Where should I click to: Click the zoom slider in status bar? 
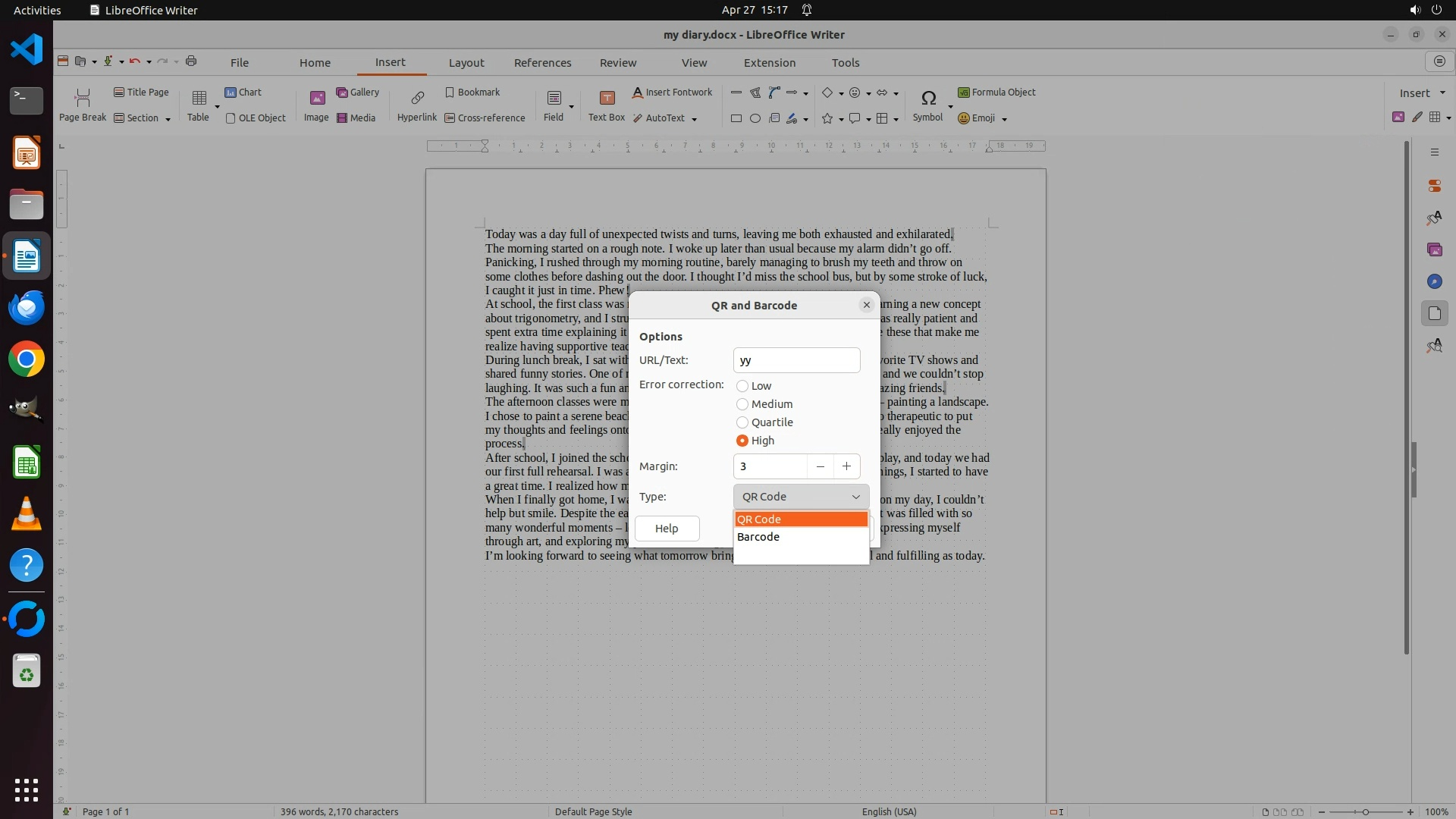[x=1365, y=811]
